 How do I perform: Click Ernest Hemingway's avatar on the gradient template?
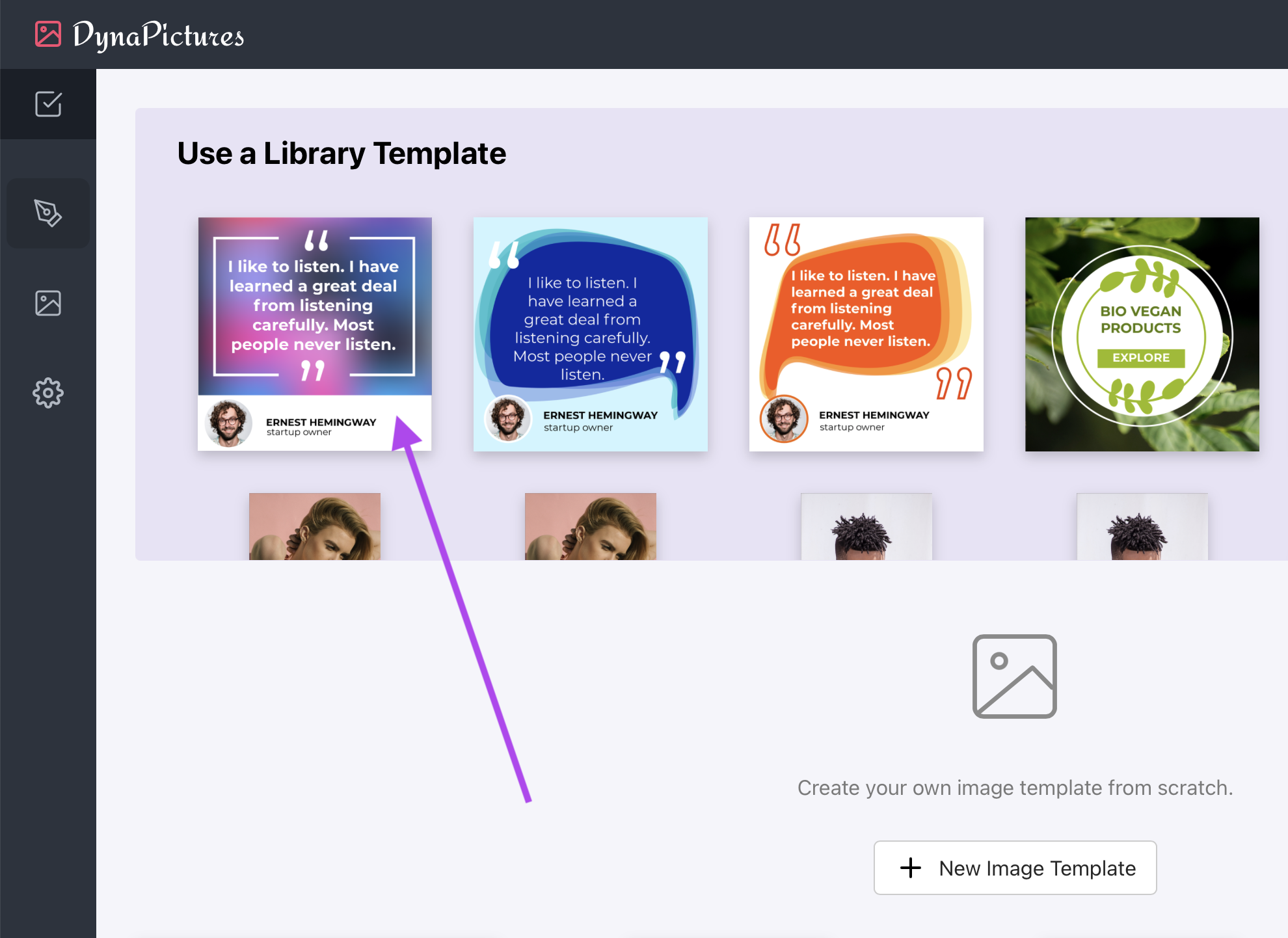click(x=226, y=423)
